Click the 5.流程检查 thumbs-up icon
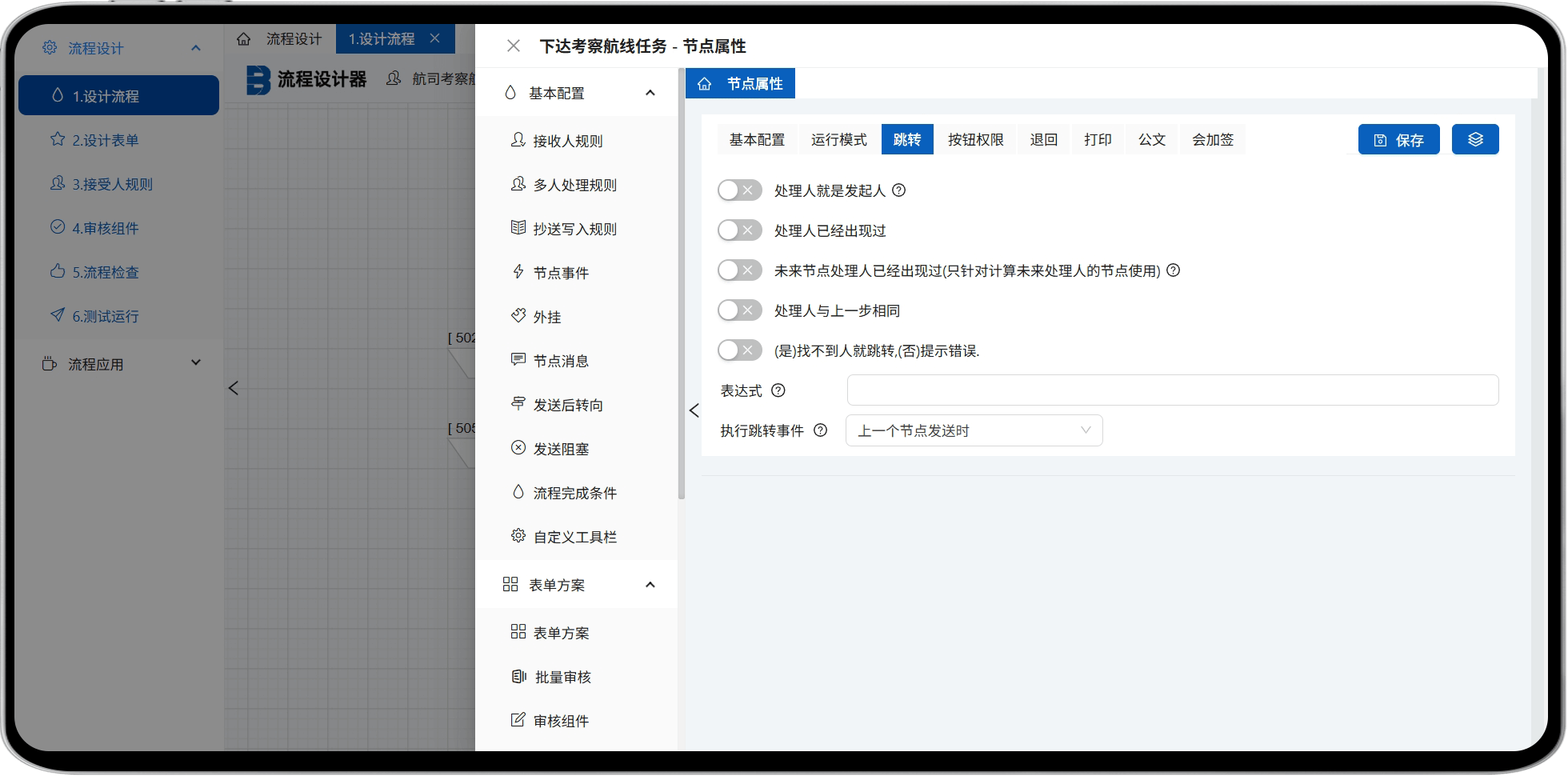 click(x=57, y=271)
